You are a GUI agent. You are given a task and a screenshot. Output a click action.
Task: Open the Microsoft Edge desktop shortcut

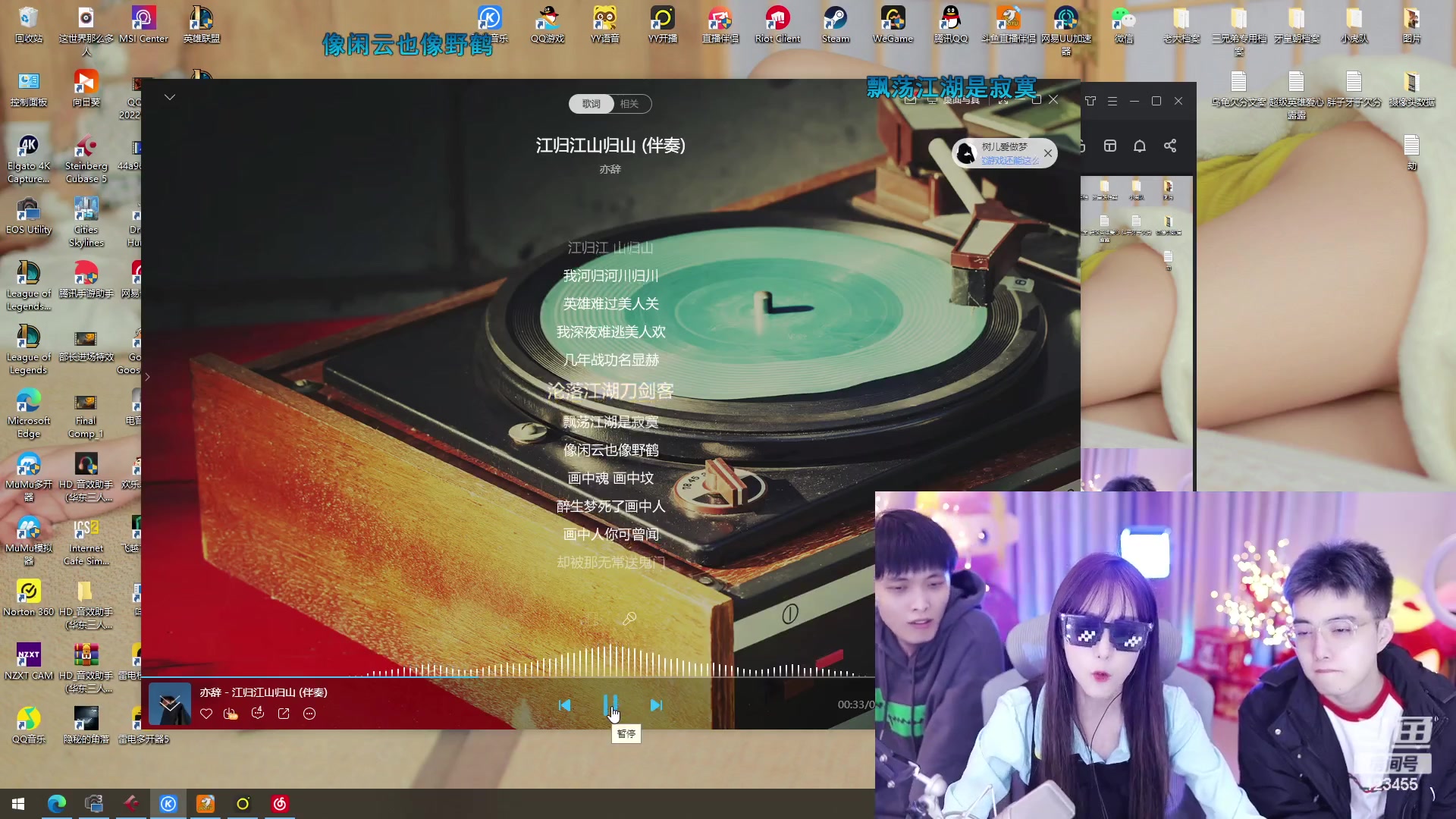(29, 413)
